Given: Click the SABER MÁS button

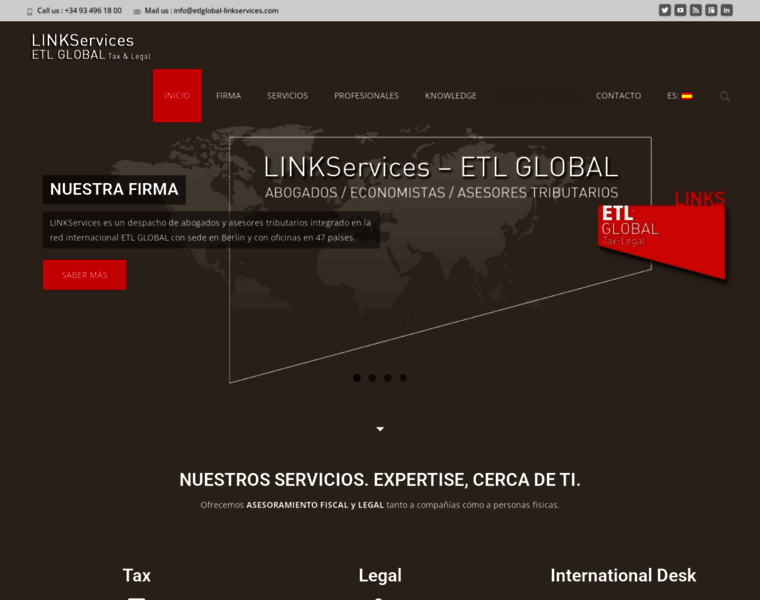Looking at the screenshot, I should point(84,275).
